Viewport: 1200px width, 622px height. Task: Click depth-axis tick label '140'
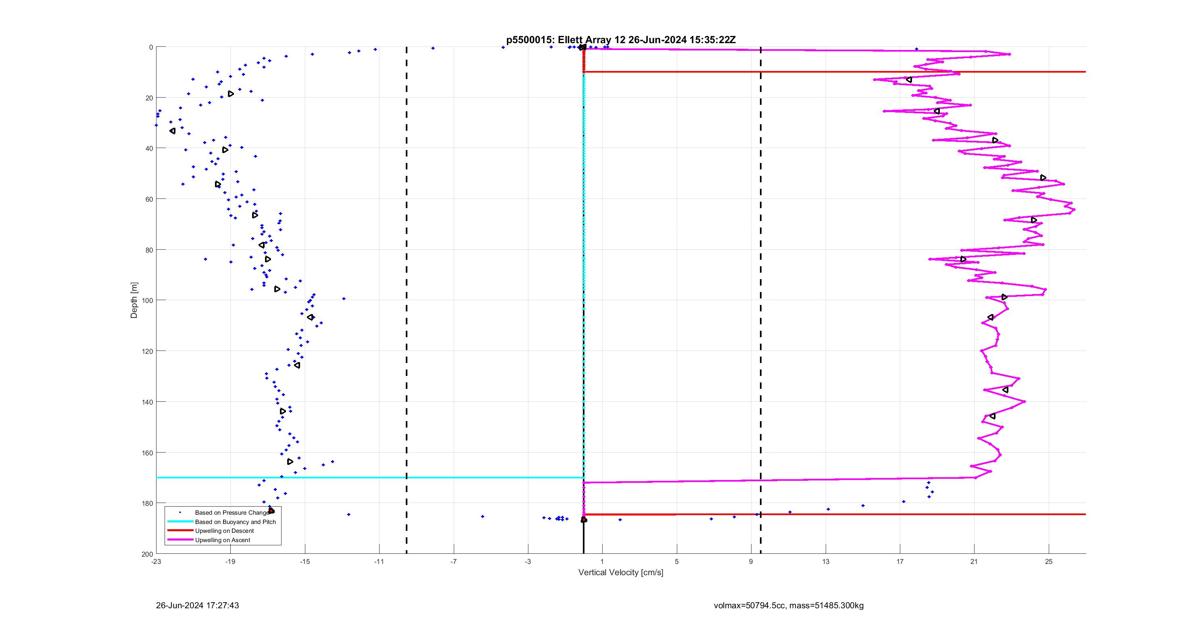146,402
